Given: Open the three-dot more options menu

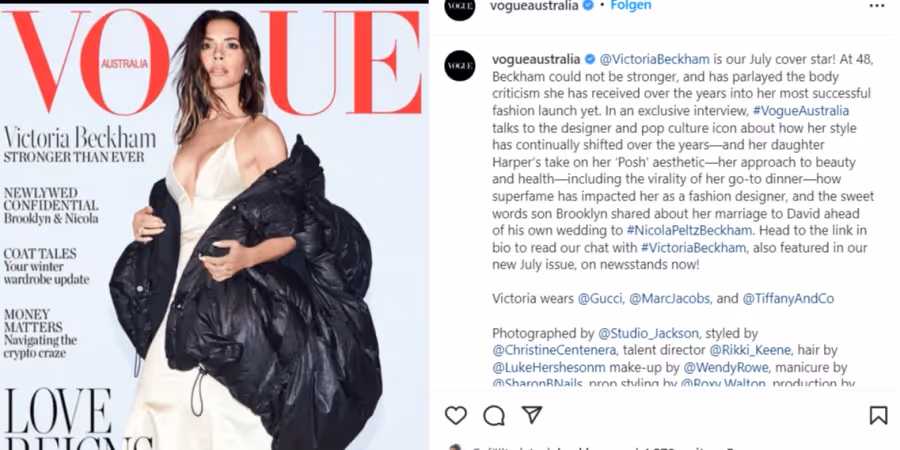Looking at the screenshot, I should [x=877, y=6].
